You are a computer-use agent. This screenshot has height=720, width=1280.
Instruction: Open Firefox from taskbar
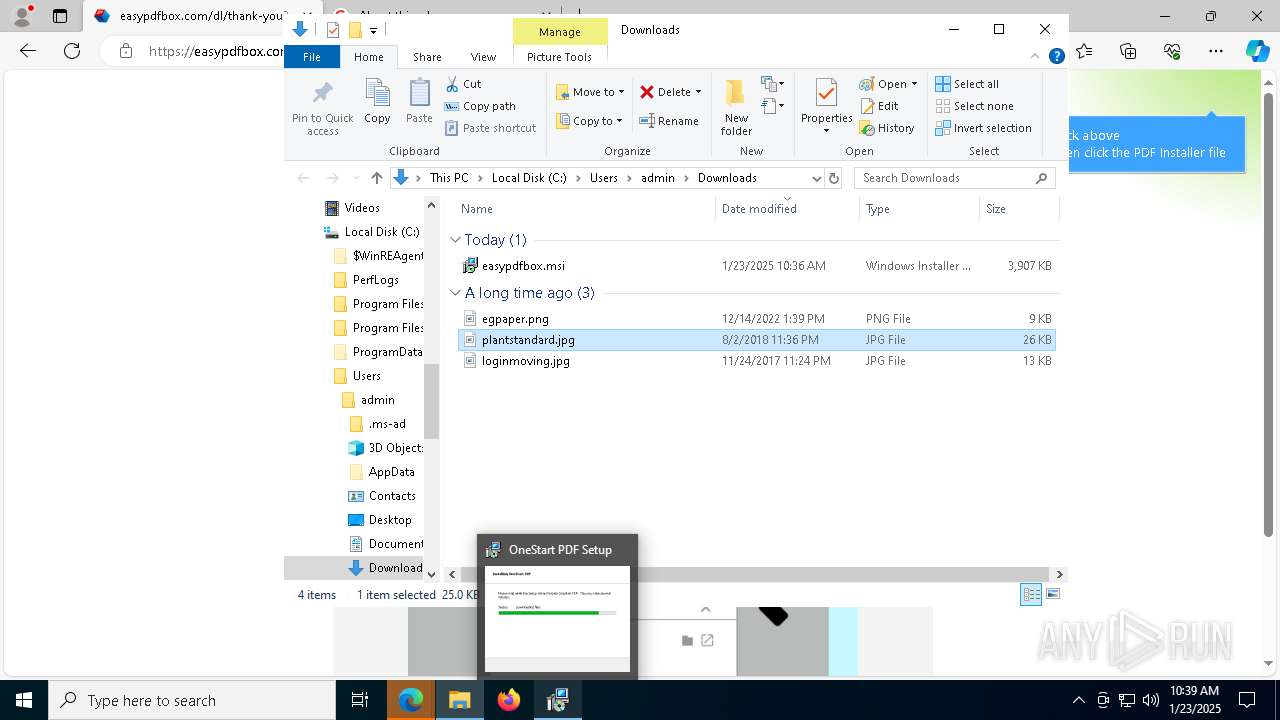pos(509,701)
